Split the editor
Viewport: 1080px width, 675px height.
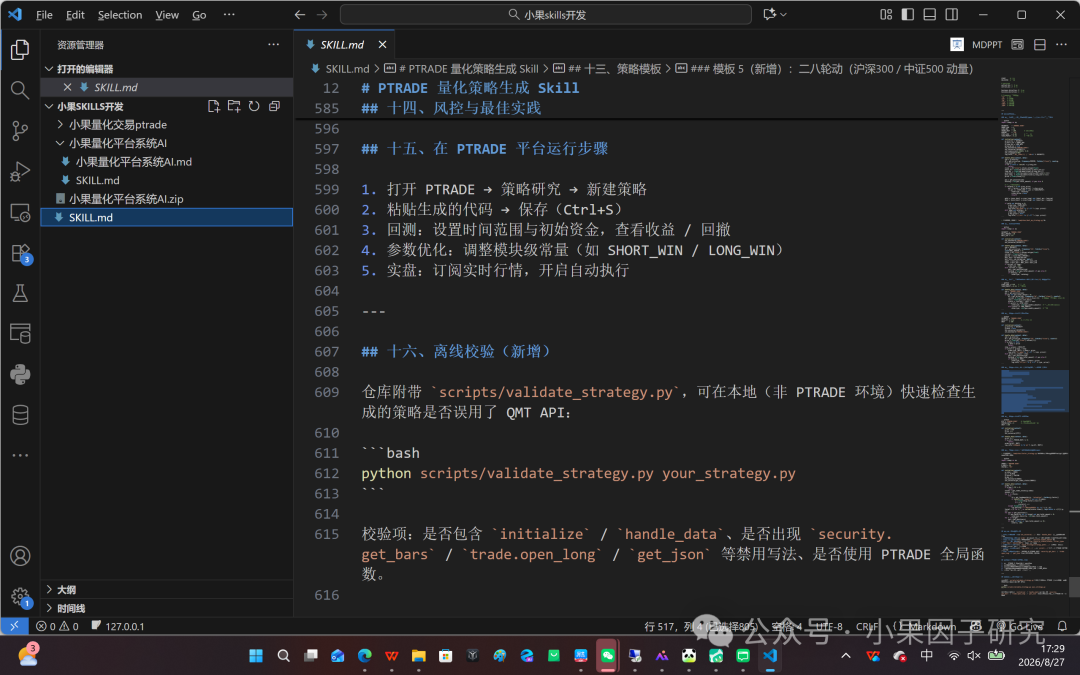point(1039,44)
